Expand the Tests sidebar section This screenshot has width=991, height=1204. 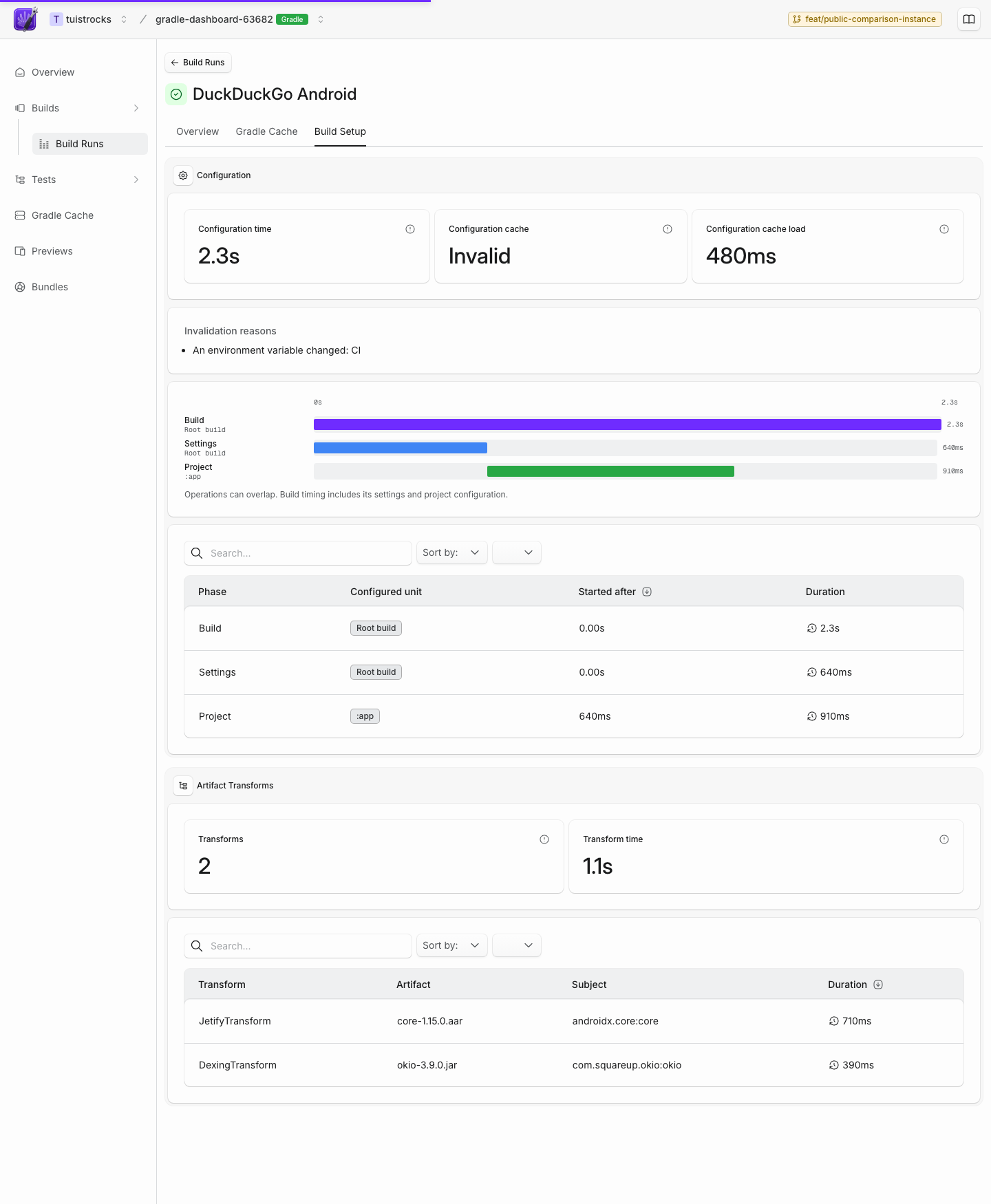tap(136, 180)
